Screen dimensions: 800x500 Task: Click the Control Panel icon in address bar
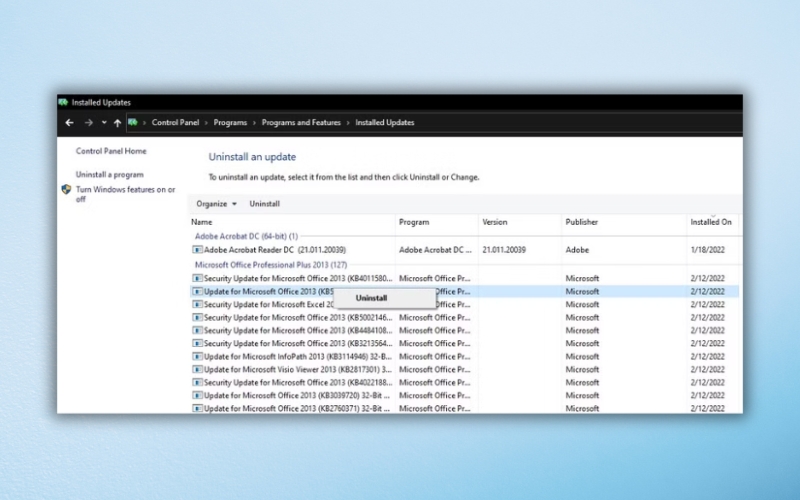pos(133,122)
